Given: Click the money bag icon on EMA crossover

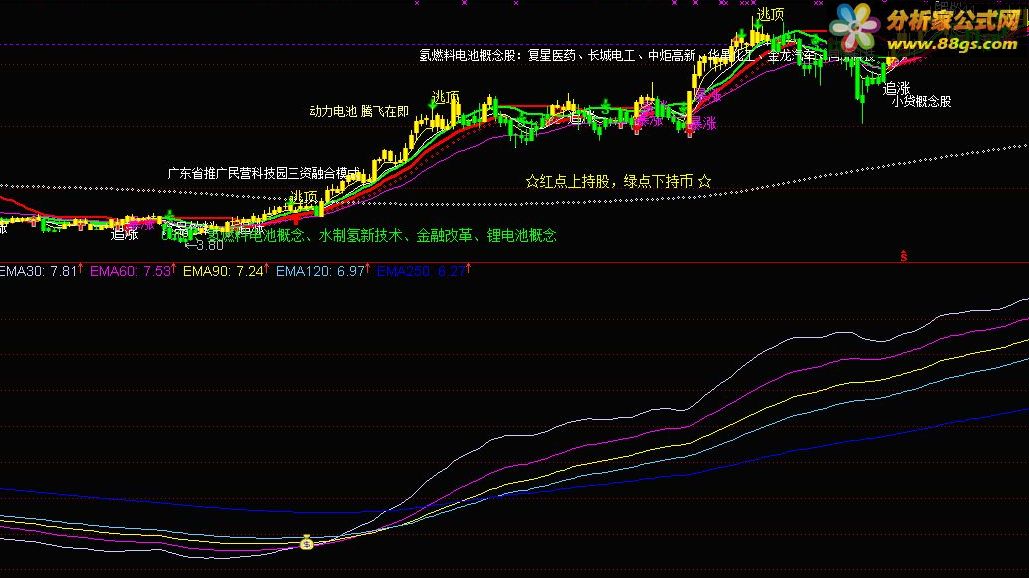Looking at the screenshot, I should point(306,542).
